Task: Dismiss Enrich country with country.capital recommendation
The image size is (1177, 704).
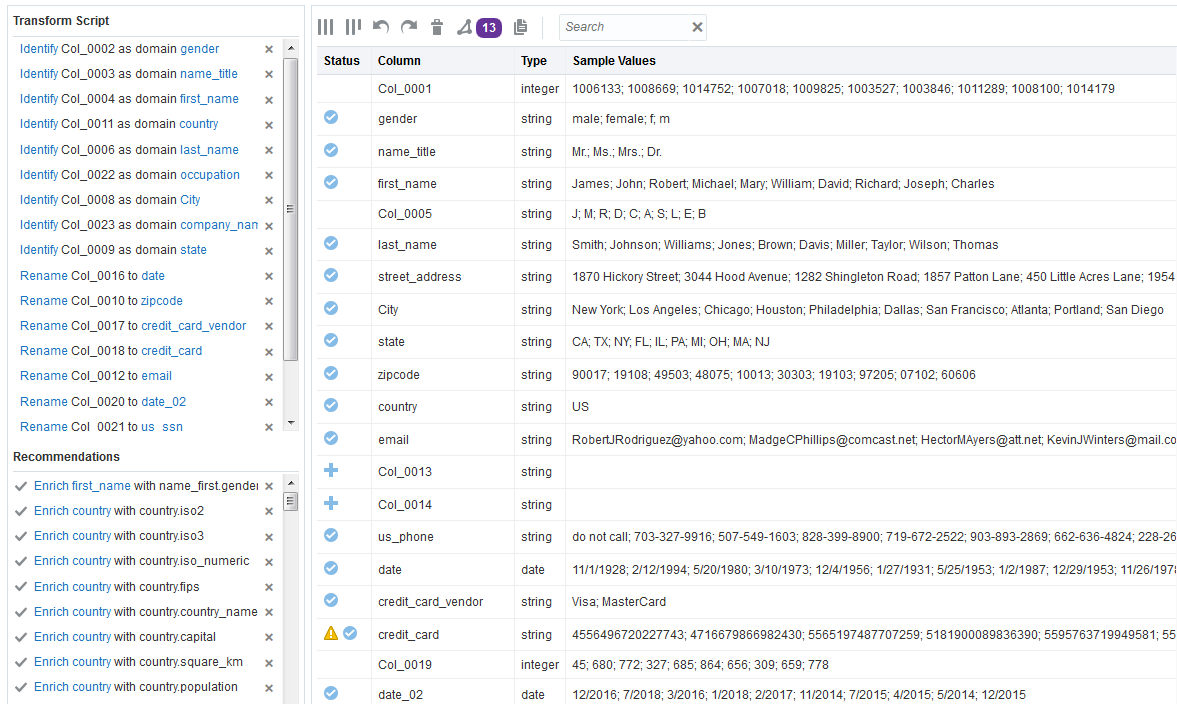Action: tap(269, 637)
